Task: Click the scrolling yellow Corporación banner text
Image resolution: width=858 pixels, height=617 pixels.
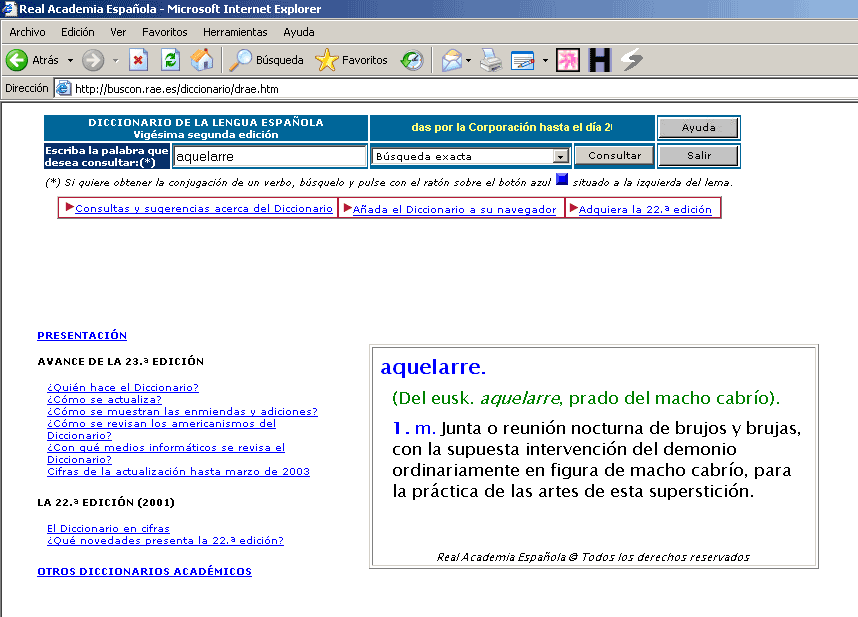Action: (x=512, y=127)
